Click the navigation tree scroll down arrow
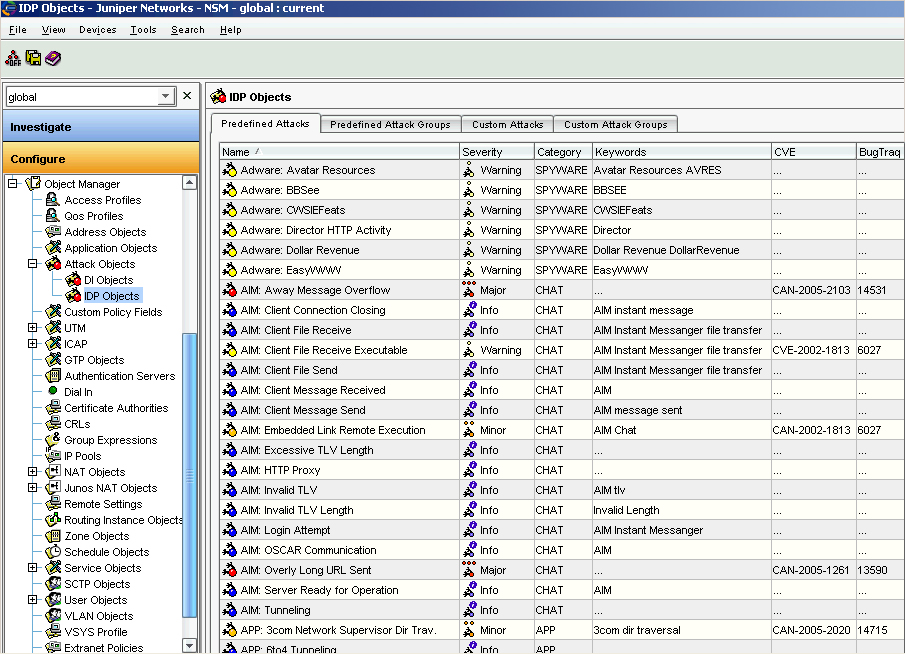905x654 pixels. point(190,646)
